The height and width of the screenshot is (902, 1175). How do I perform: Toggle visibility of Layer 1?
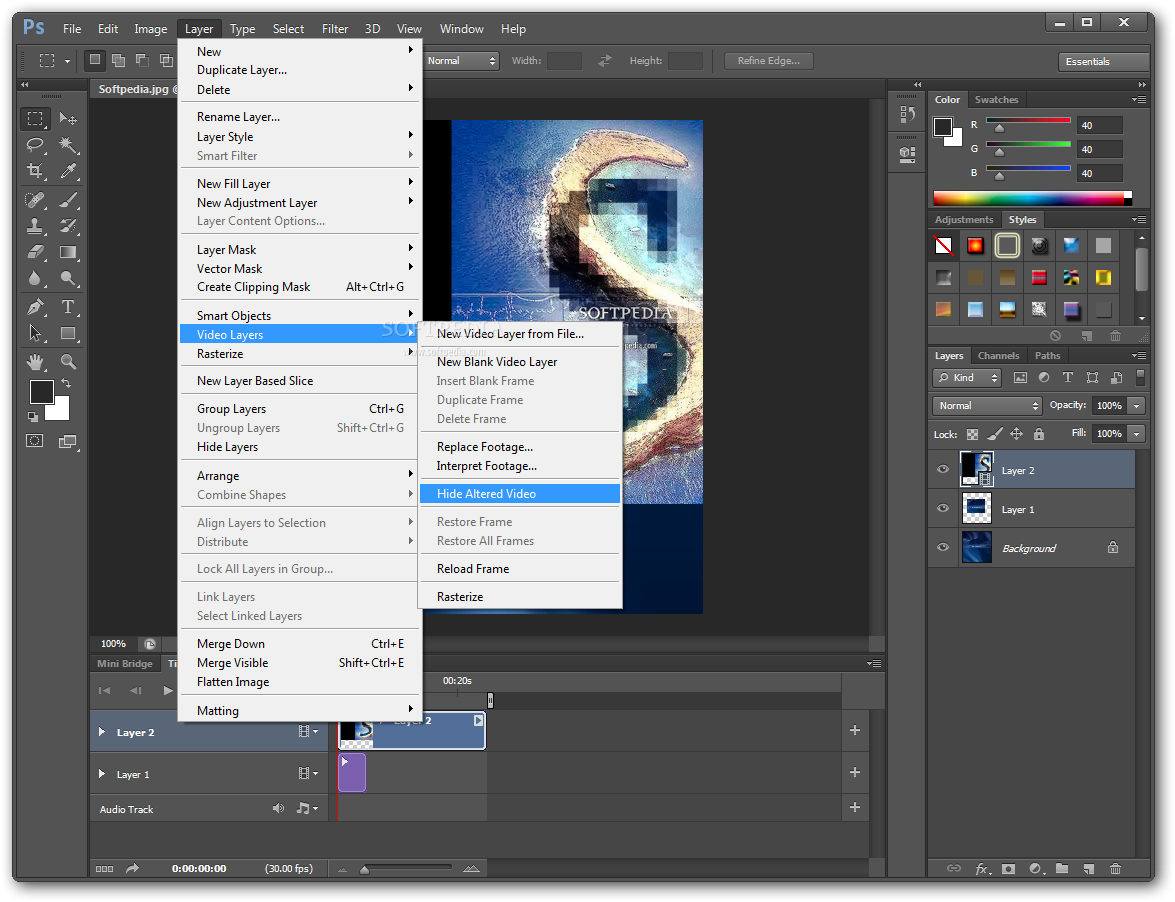tap(943, 509)
